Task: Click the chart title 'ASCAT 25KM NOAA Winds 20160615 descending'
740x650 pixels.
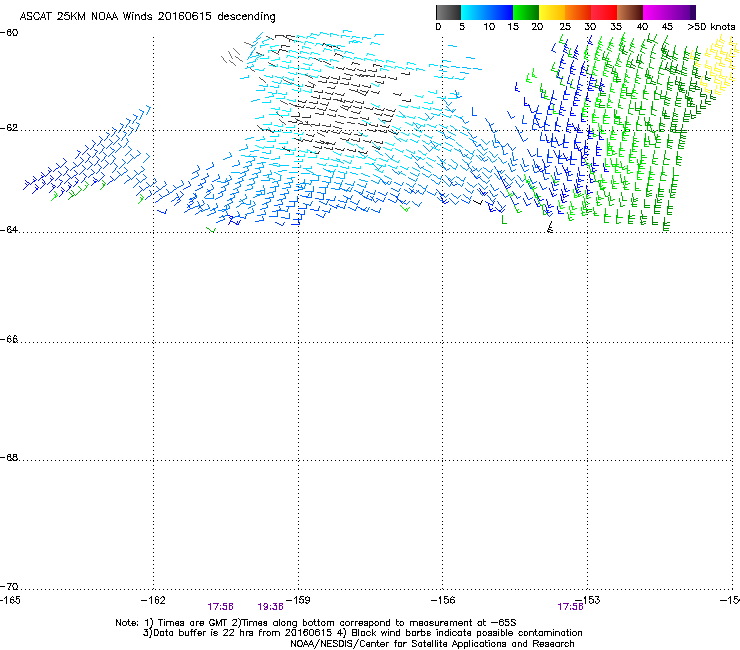Action: tap(147, 17)
